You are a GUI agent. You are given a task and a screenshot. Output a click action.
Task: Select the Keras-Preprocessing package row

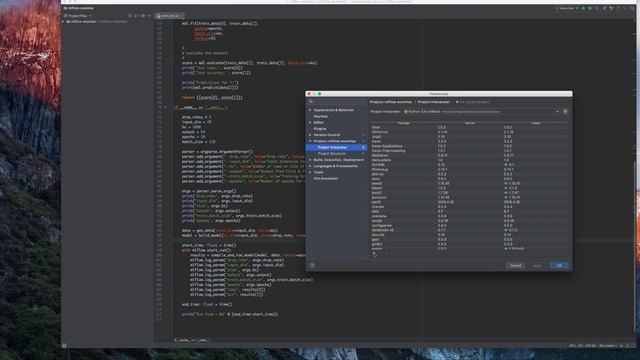tap(469, 151)
